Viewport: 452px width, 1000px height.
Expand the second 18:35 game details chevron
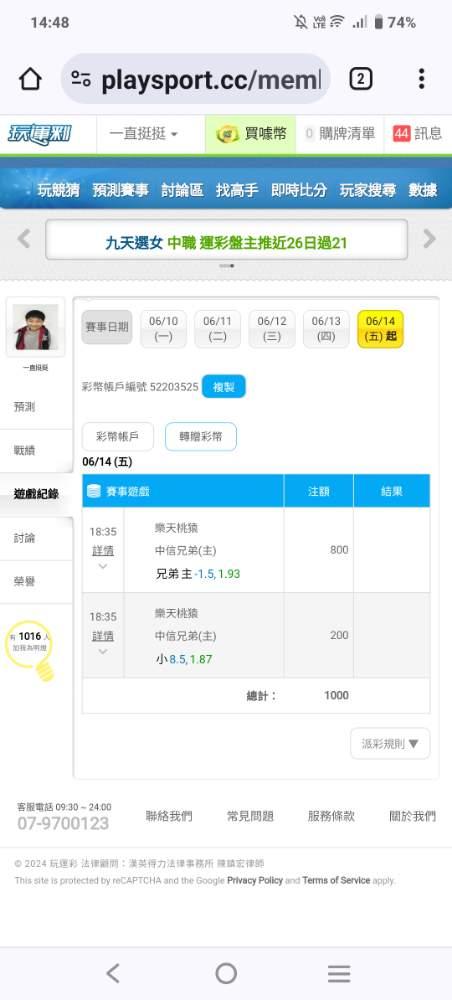tap(103, 652)
